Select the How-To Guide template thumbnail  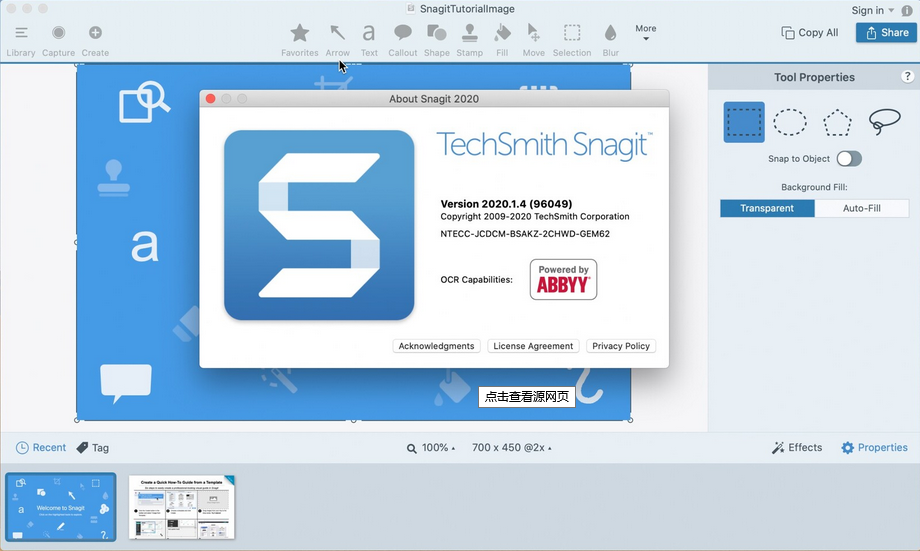click(x=181, y=507)
